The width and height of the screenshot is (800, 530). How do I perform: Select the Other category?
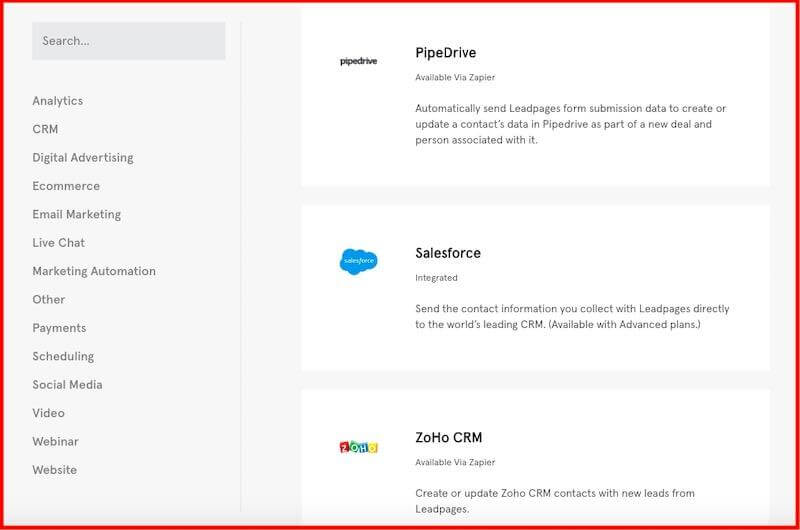[x=49, y=299]
